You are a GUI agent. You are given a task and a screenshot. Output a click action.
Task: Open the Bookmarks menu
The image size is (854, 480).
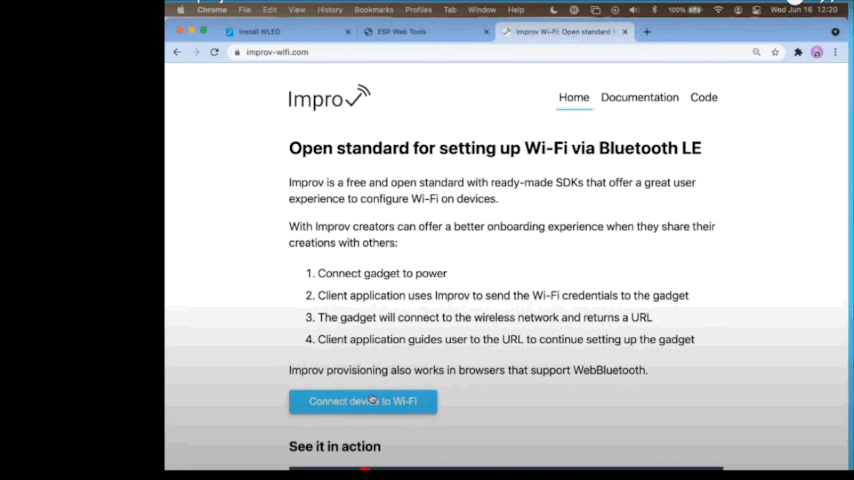click(374, 10)
